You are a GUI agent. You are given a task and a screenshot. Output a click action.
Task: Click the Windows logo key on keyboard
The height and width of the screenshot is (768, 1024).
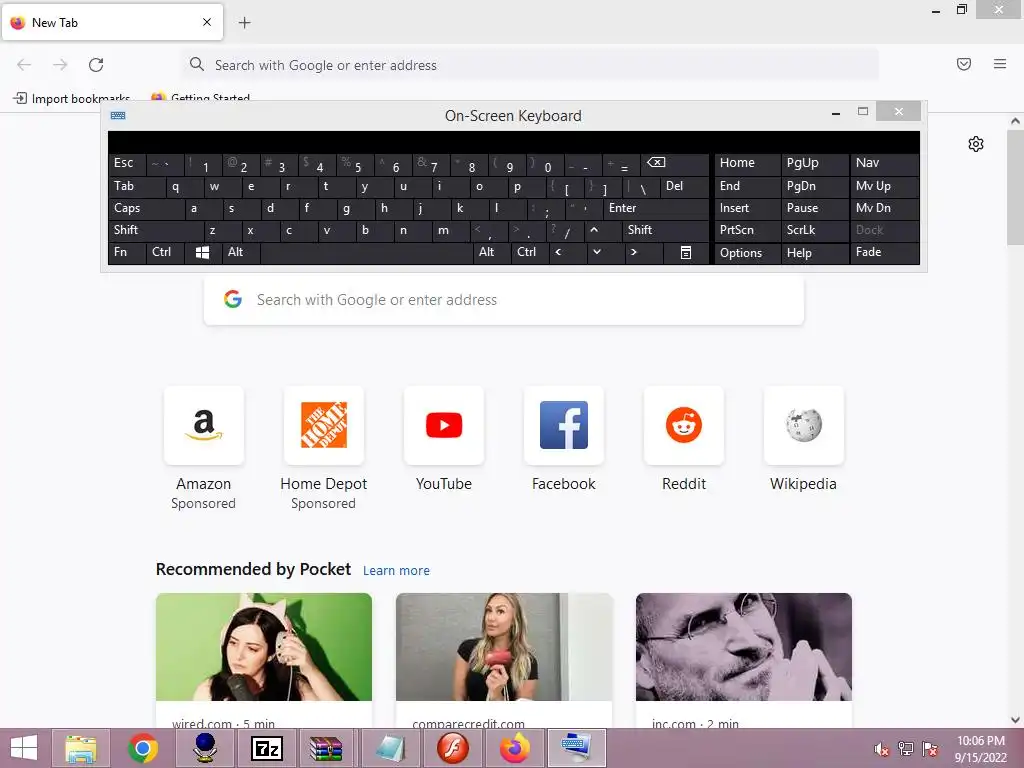[202, 253]
